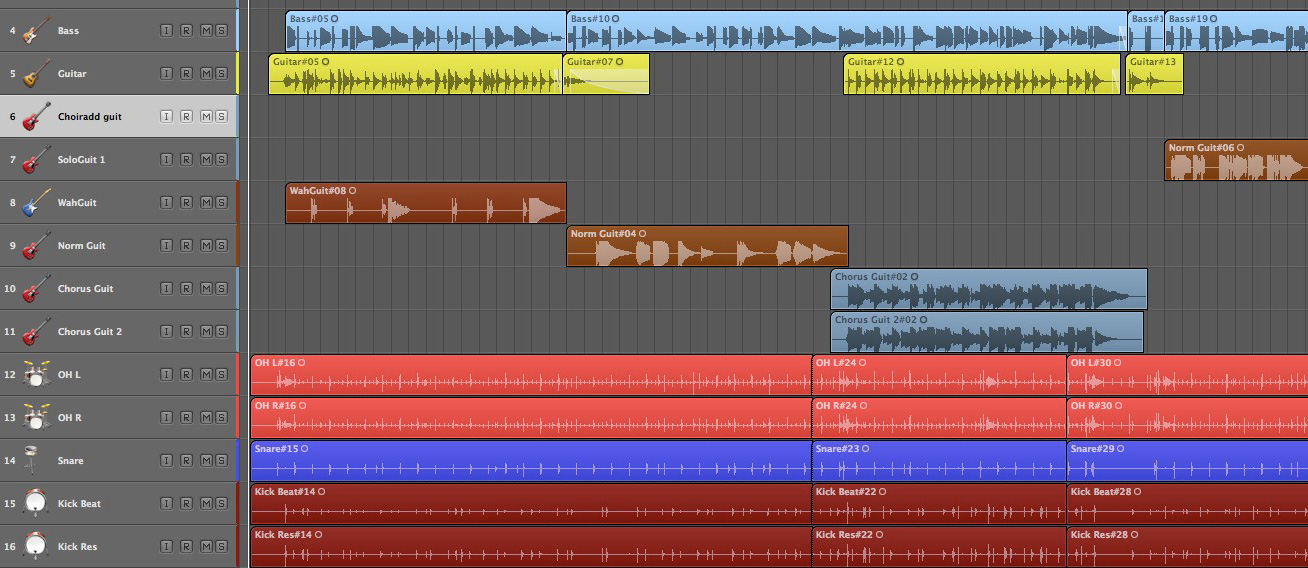Select the Bass#05 audio region
Image resolution: width=1308 pixels, height=568 pixels.
(426, 31)
